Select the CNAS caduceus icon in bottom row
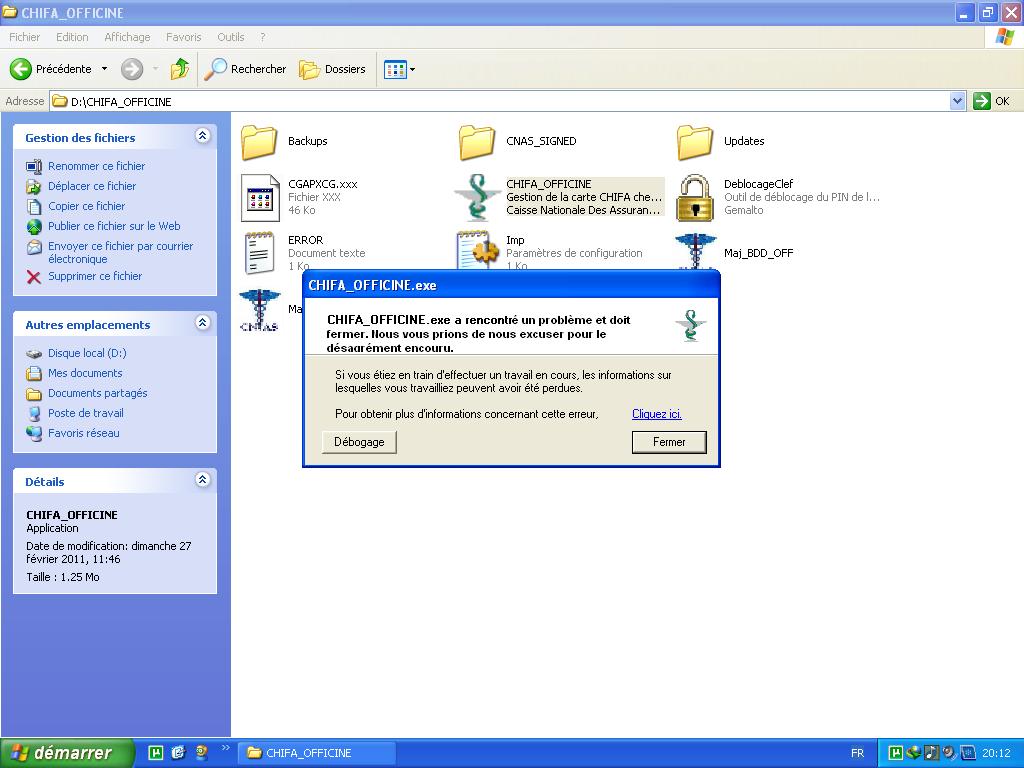 [260, 310]
